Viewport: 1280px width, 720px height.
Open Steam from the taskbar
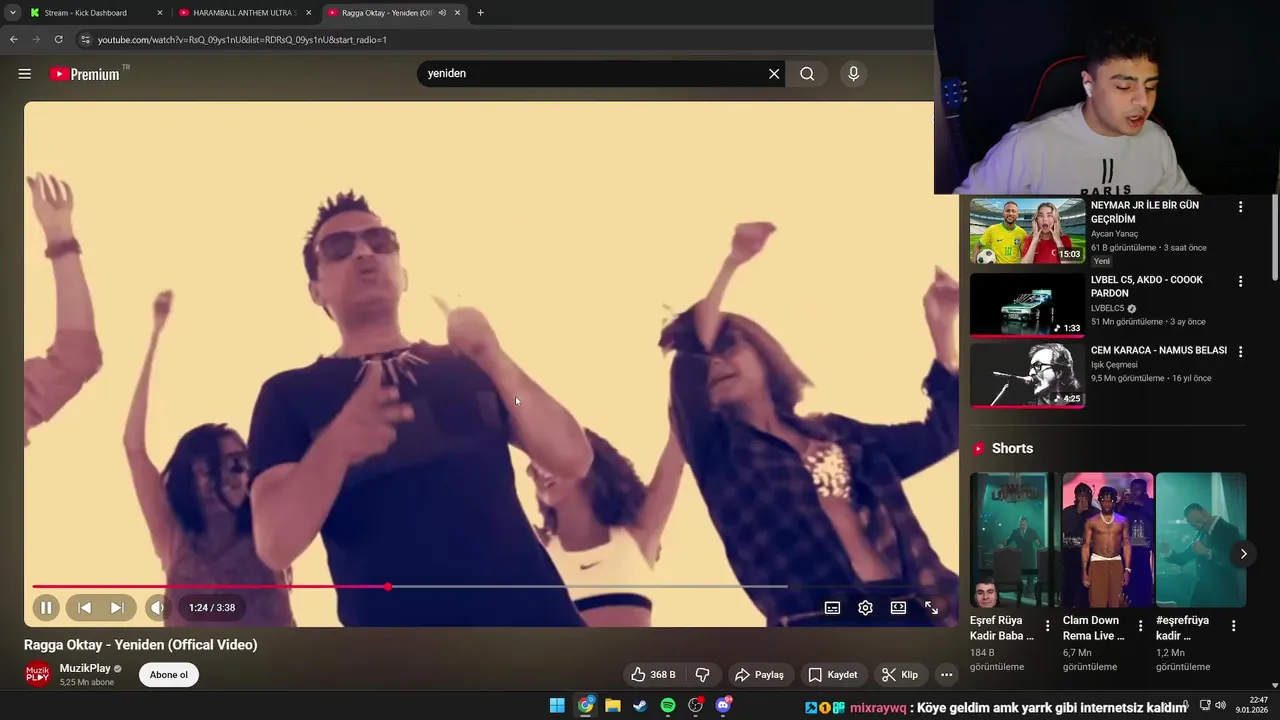[x=640, y=705]
